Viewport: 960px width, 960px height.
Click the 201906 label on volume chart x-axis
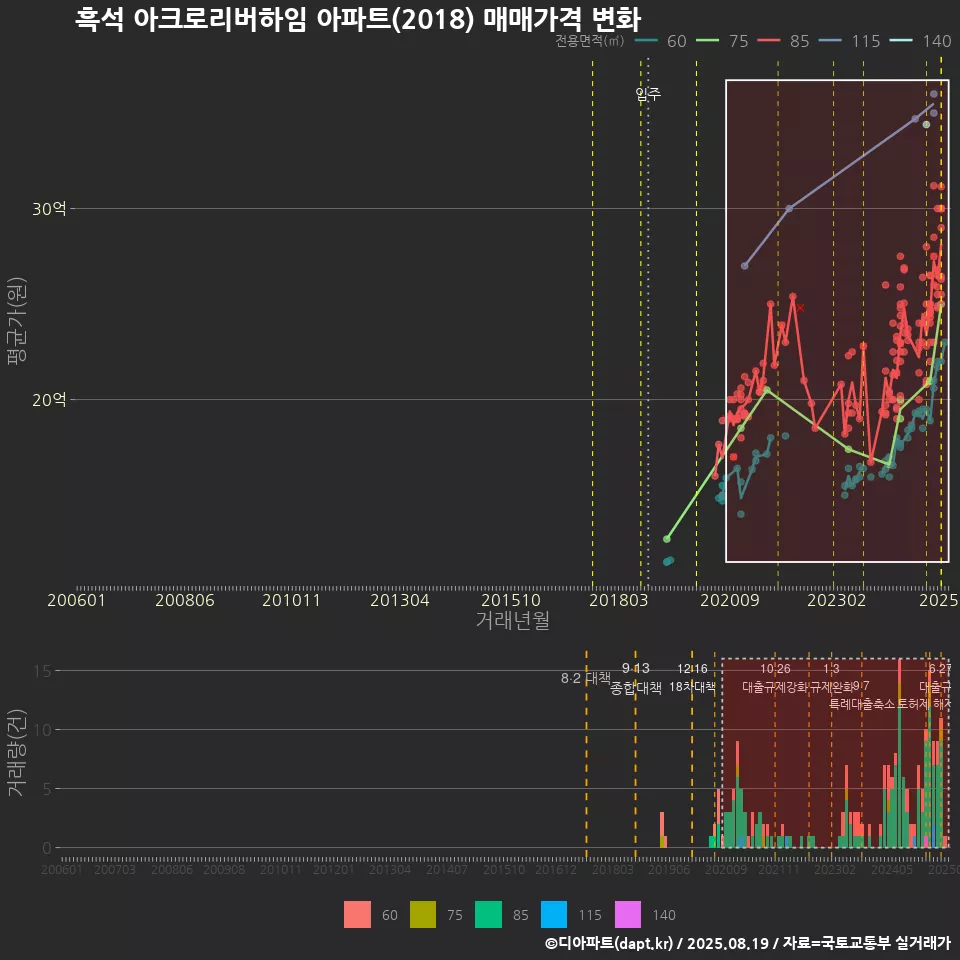pyautogui.click(x=669, y=869)
